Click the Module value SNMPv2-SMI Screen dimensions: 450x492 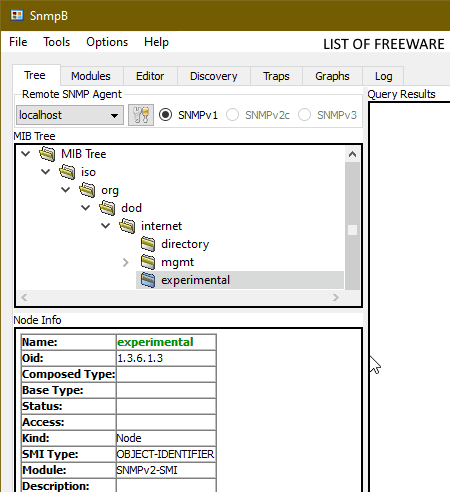[x=147, y=470]
